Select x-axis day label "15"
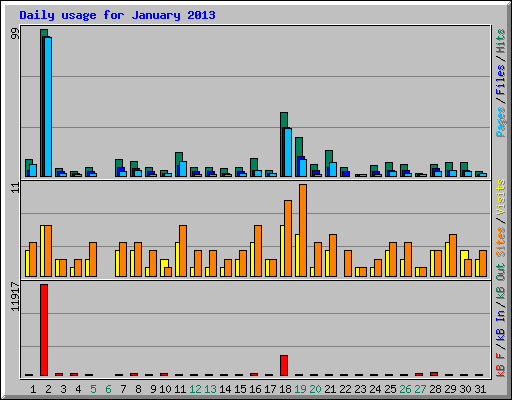The width and height of the screenshot is (512, 400). (x=240, y=389)
